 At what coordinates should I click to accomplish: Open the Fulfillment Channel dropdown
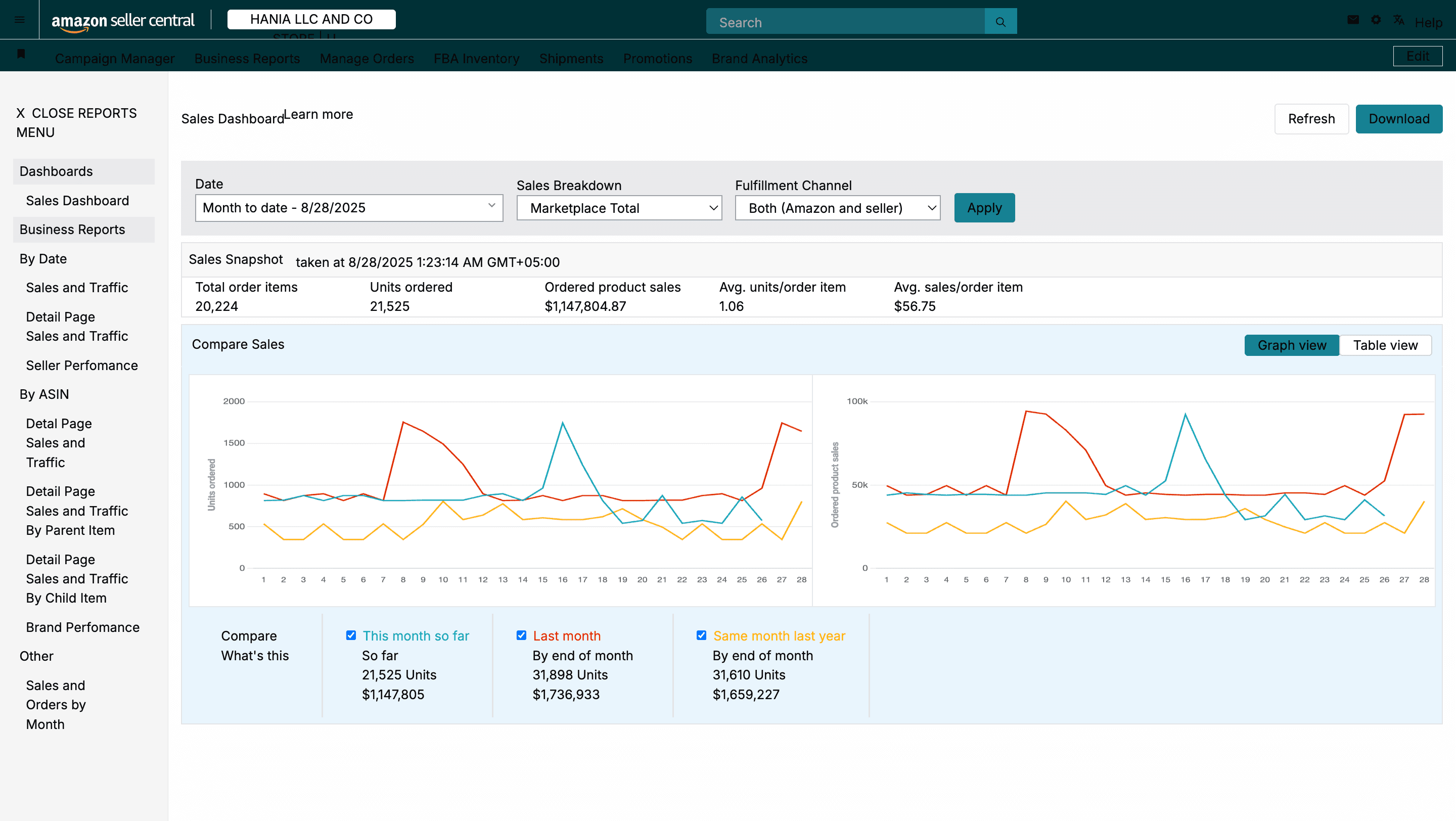coord(837,208)
